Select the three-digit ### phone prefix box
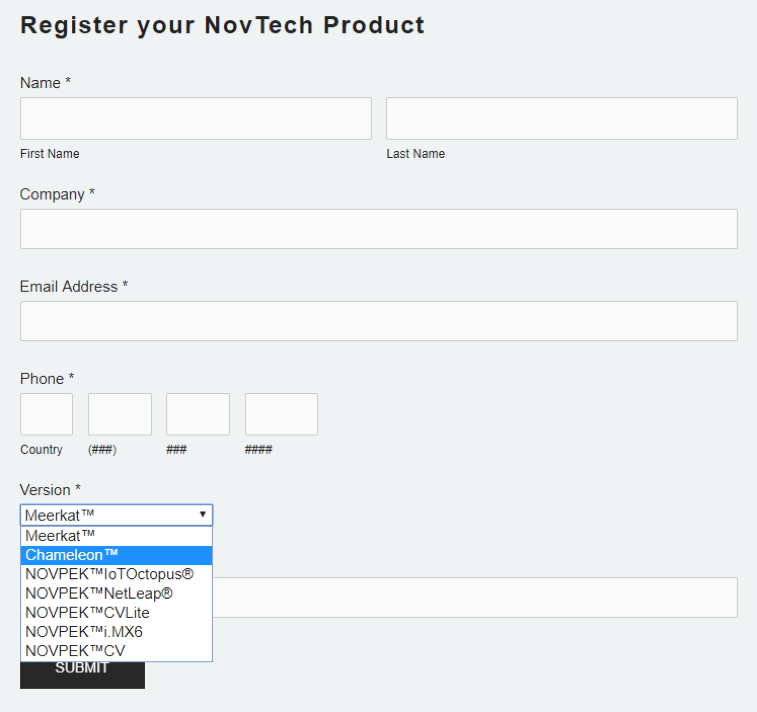The image size is (757, 712). point(198,414)
